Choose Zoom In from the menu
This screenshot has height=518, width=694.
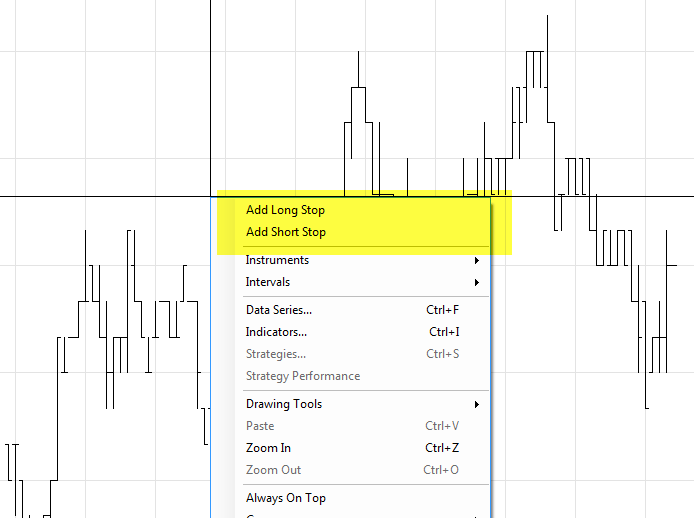tap(268, 448)
